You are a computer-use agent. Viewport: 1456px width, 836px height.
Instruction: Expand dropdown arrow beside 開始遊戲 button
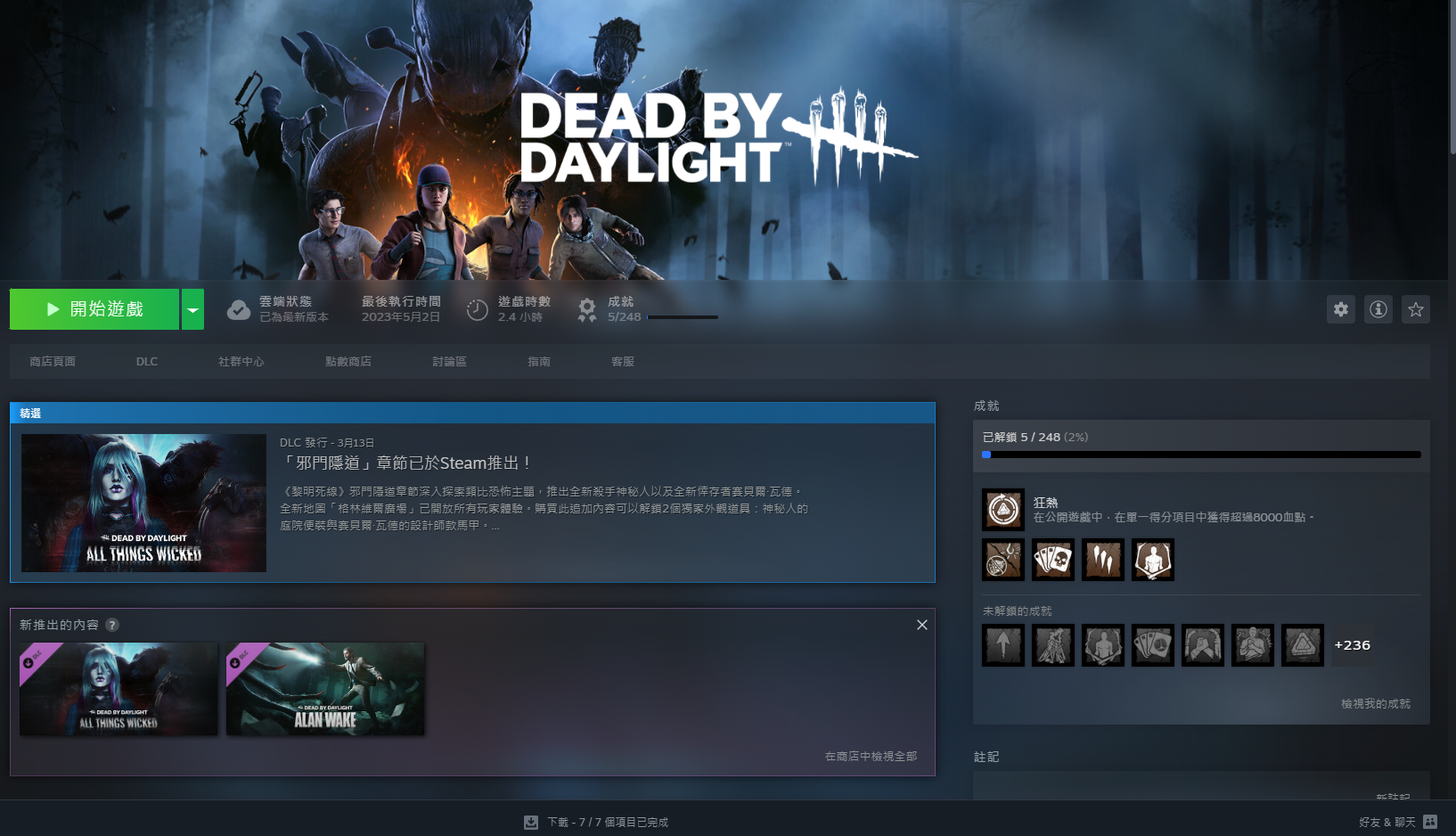pyautogui.click(x=192, y=309)
